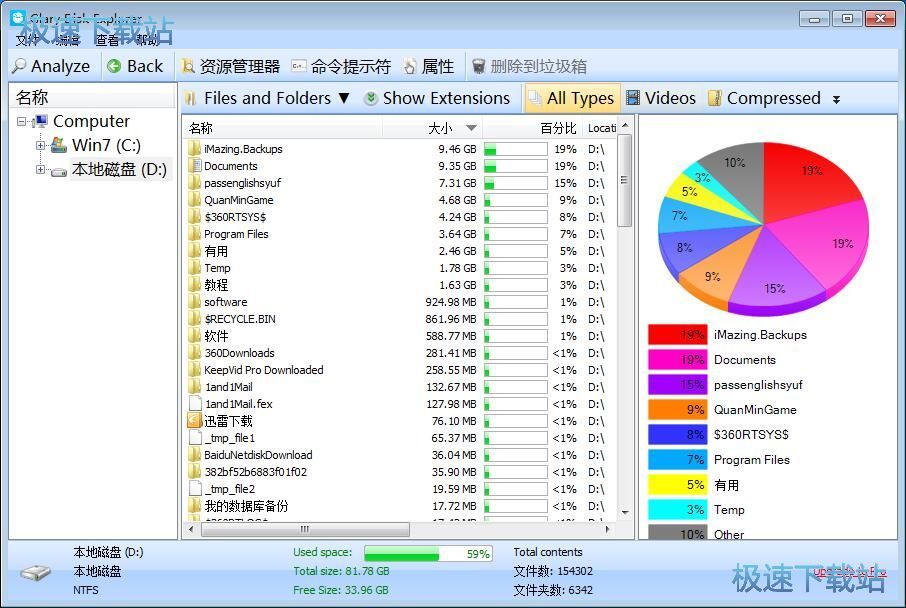Click the red iMazing.Backups legend swatch
This screenshot has height=608, width=906.
677,335
